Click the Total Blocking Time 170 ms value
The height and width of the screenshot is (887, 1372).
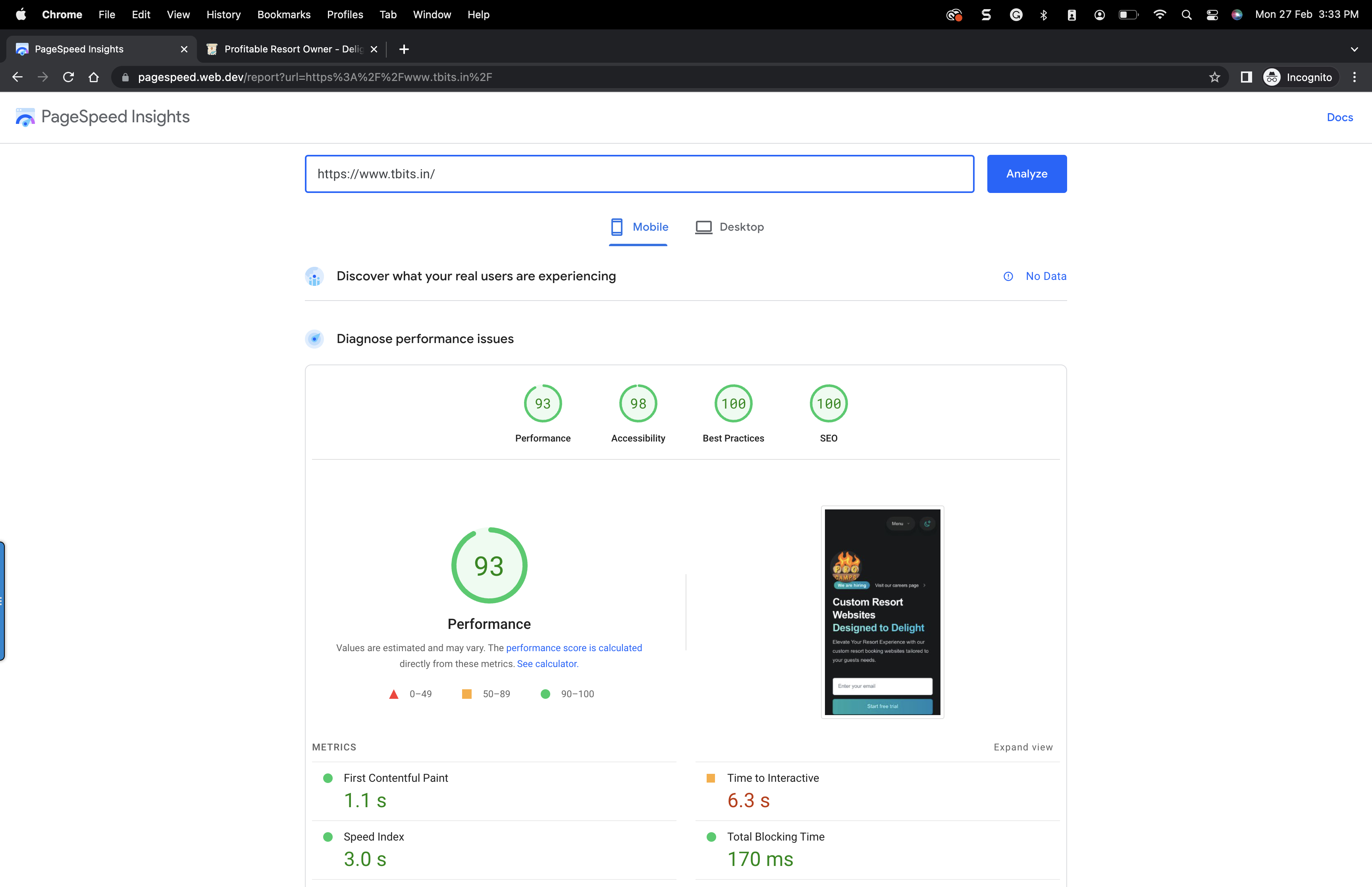click(x=760, y=860)
